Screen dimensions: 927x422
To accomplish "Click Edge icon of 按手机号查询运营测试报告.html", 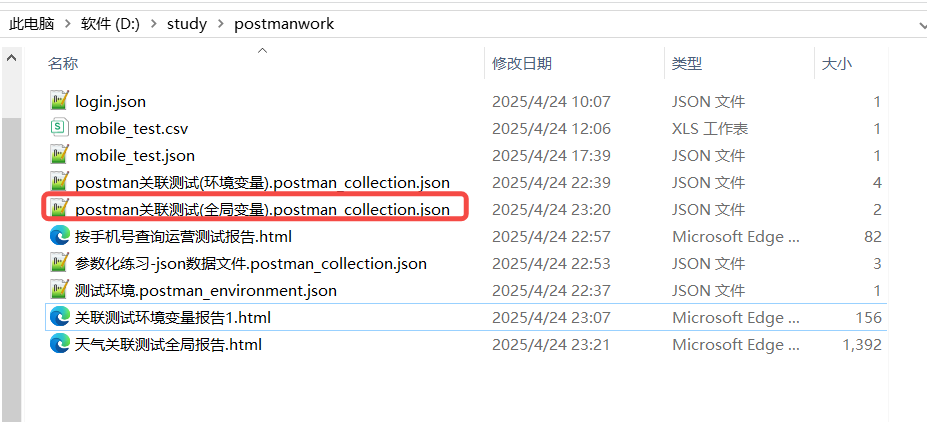I will [x=59, y=236].
